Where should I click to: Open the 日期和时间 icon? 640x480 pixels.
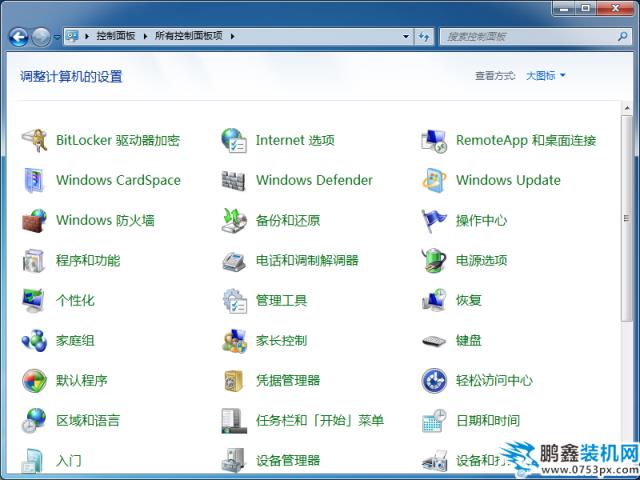pyautogui.click(x=434, y=420)
